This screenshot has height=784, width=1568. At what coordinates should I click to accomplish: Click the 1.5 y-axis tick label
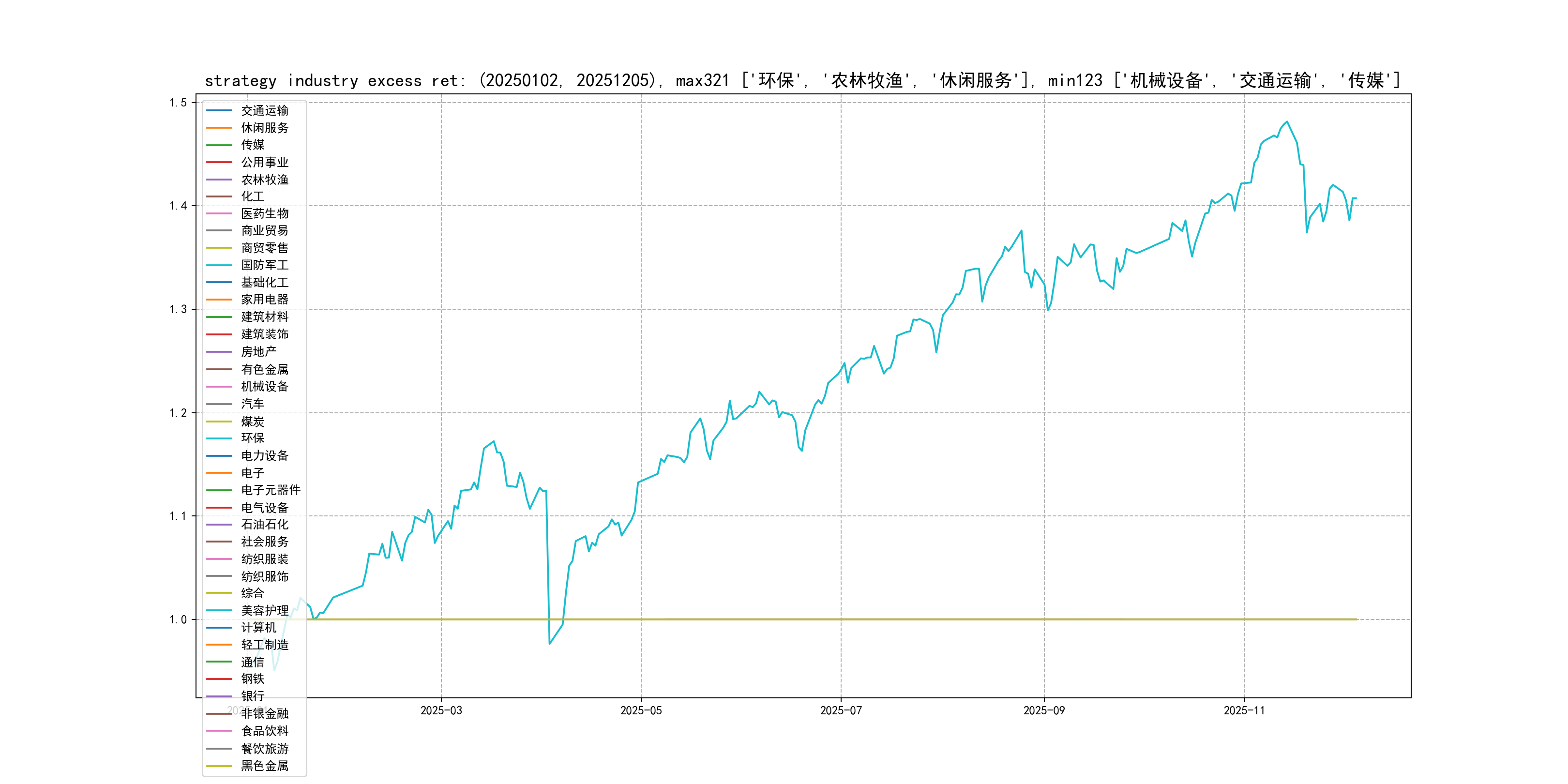click(178, 102)
